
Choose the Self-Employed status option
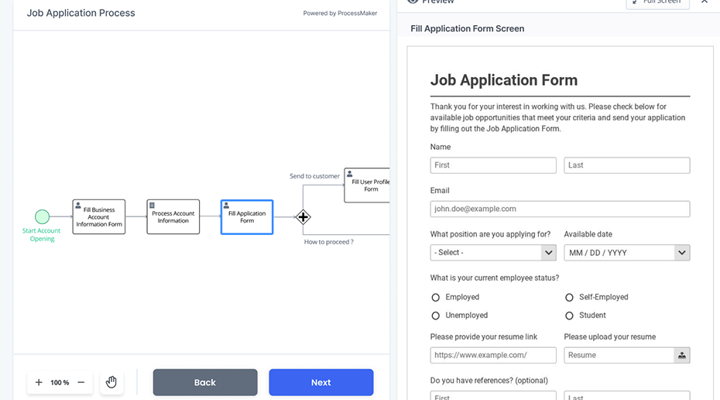[569, 297]
